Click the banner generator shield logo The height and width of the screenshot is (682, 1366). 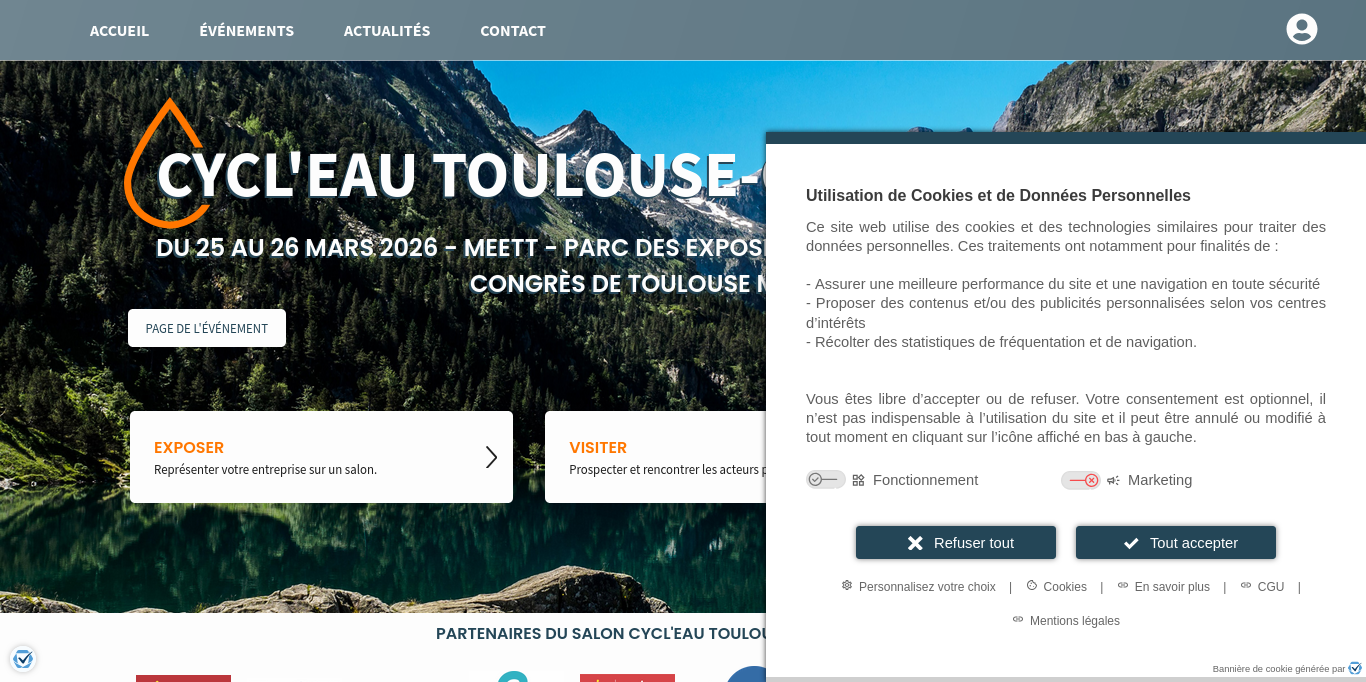coord(1355,668)
